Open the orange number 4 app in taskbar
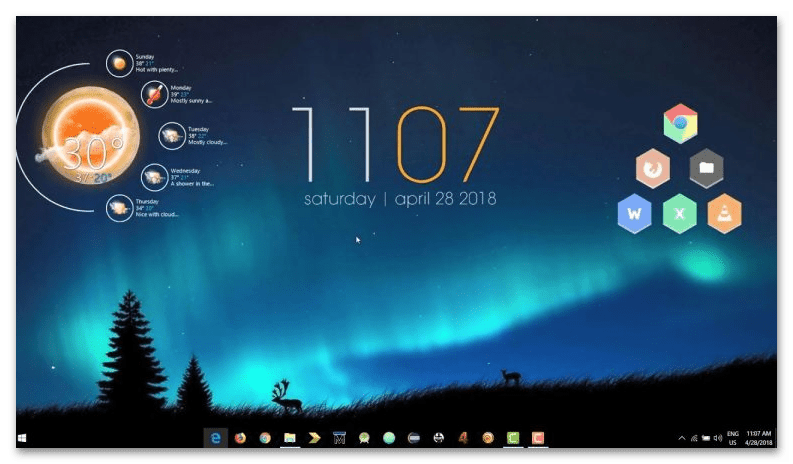Screen dimensions: 793x464 coord(463,438)
